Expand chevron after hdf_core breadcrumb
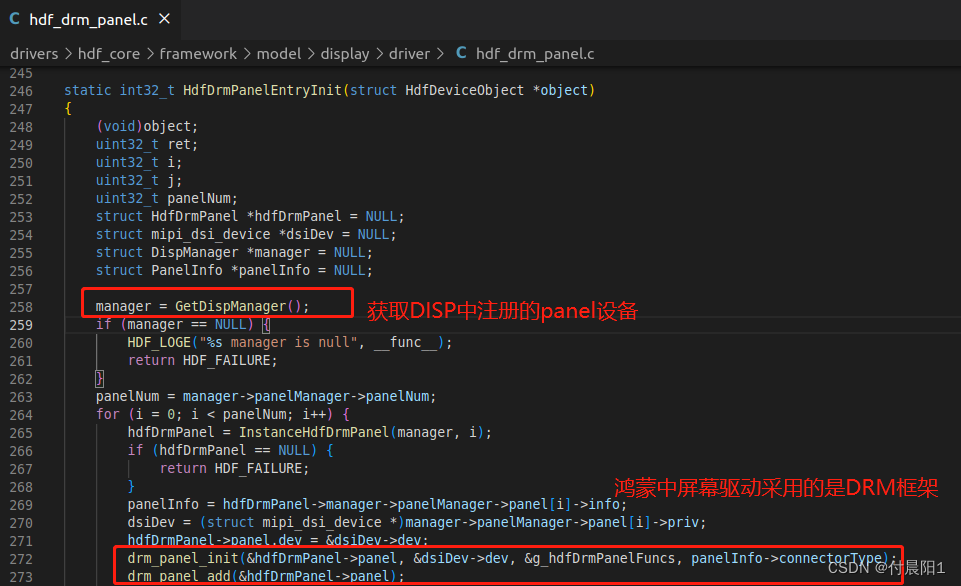 point(150,55)
